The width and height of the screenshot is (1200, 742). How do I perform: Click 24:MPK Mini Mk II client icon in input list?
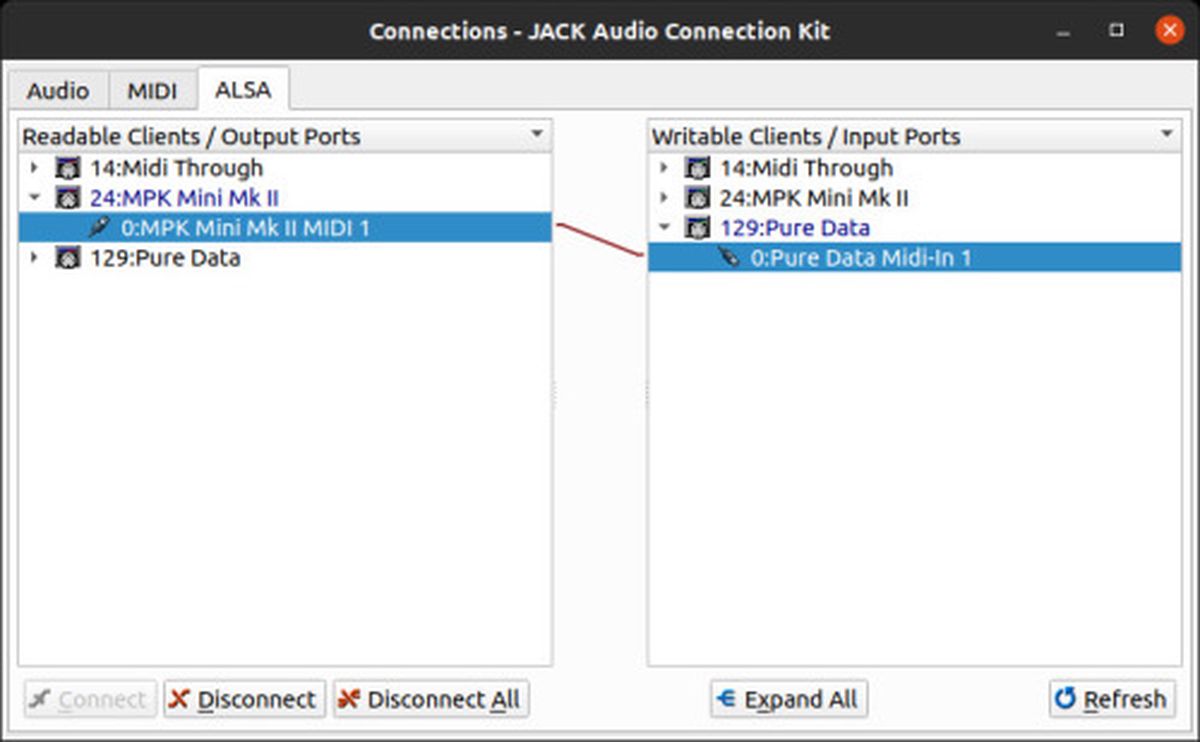[698, 198]
